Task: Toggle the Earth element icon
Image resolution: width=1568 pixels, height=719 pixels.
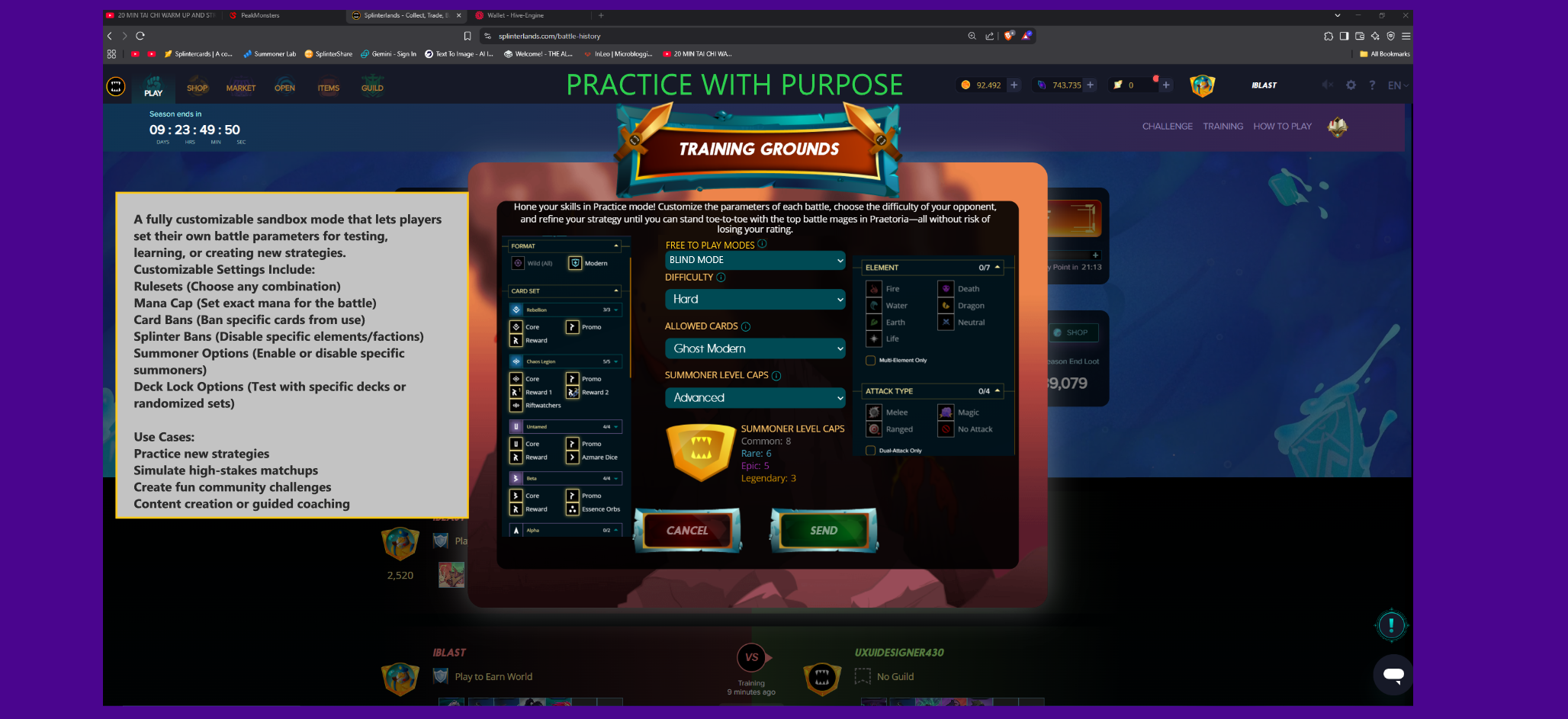Action: click(874, 323)
